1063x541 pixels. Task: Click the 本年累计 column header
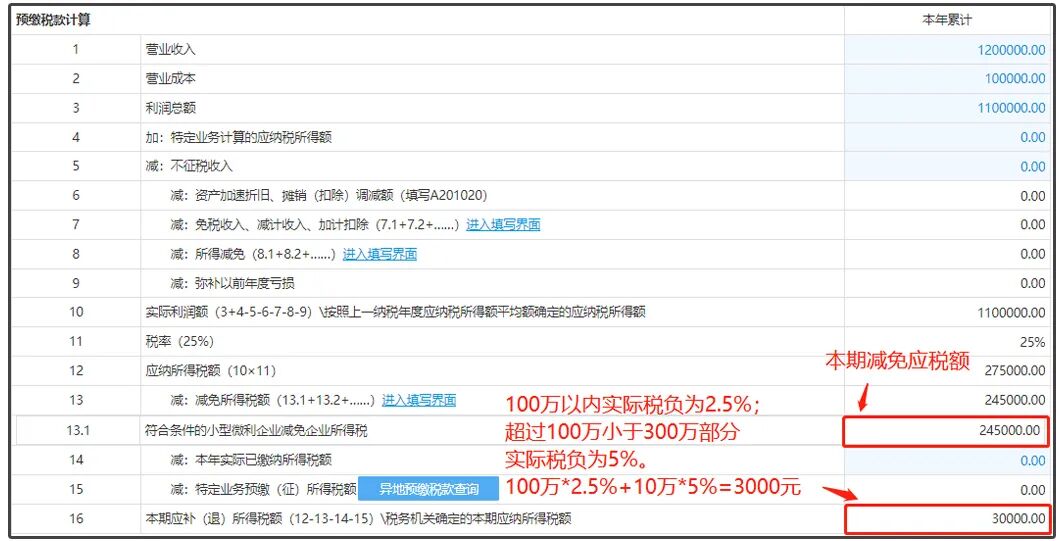point(947,20)
